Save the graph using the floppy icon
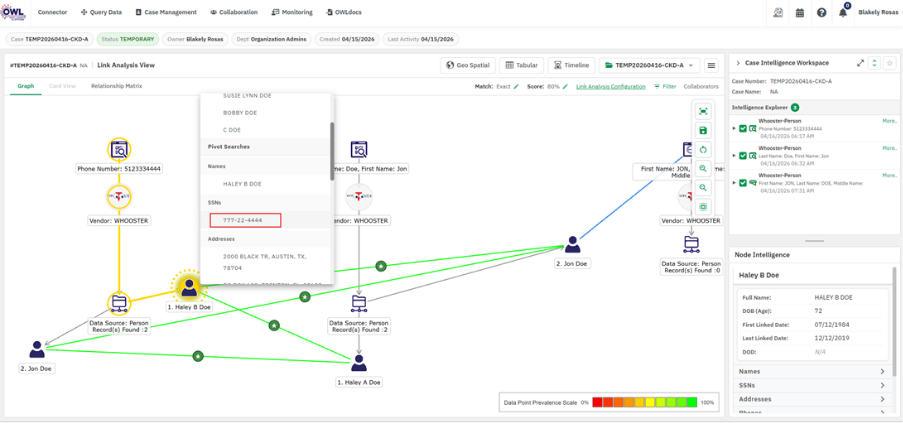 [x=703, y=130]
